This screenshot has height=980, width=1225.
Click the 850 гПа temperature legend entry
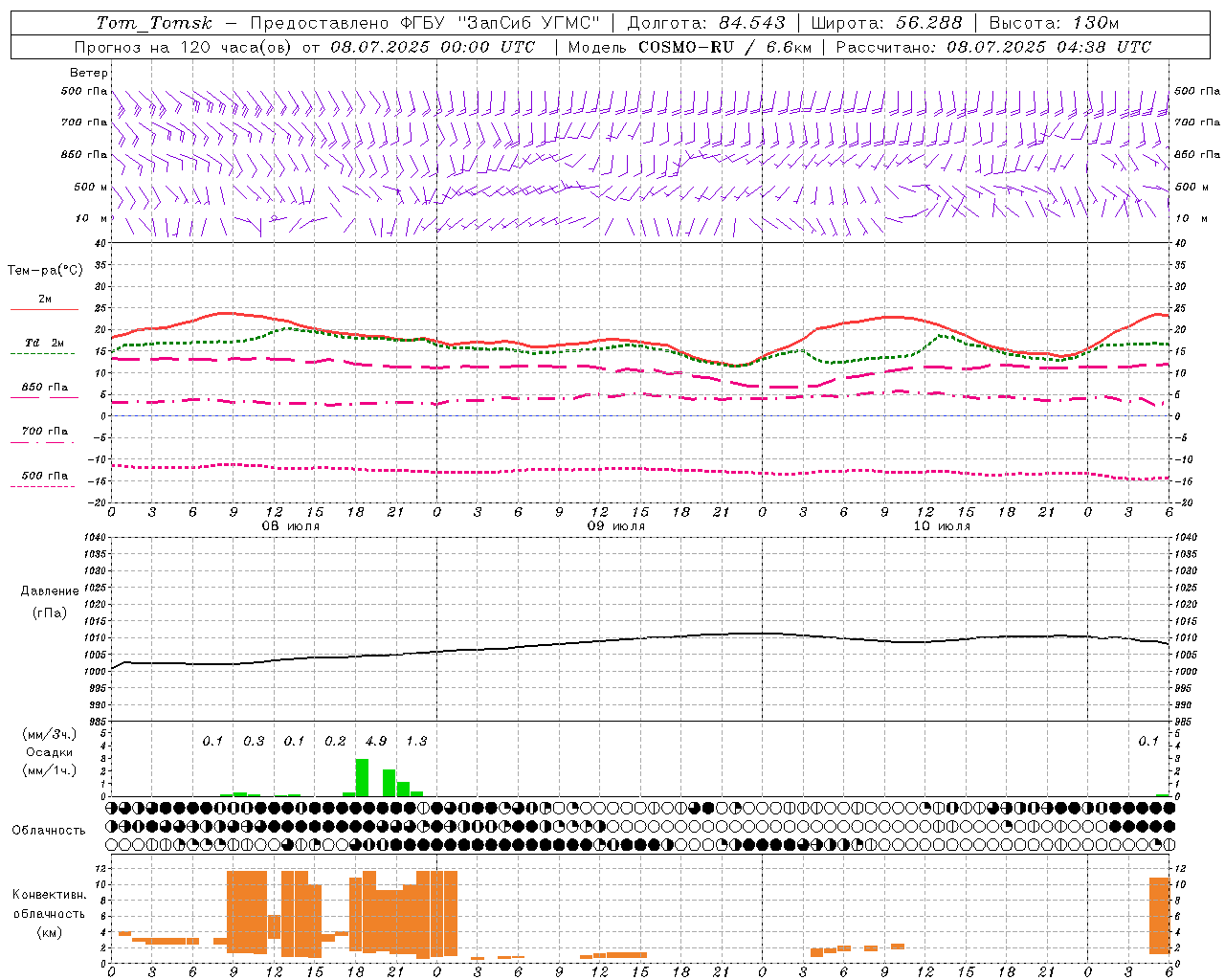click(44, 388)
